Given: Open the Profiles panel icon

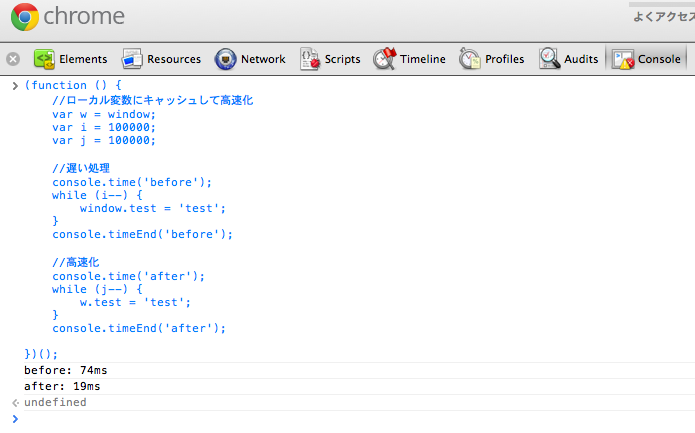Looking at the screenshot, I should (469, 59).
